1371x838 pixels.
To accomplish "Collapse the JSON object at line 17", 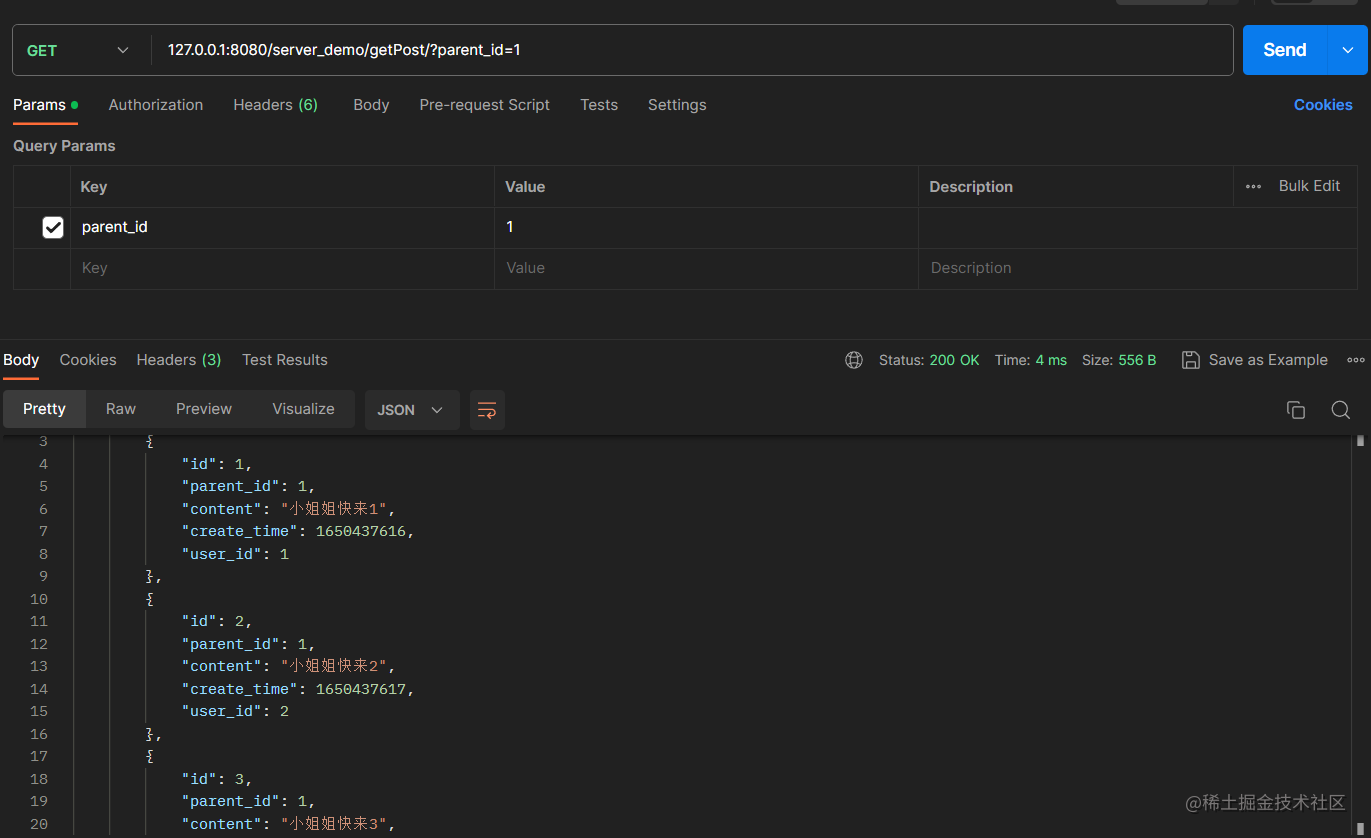I will pos(149,756).
